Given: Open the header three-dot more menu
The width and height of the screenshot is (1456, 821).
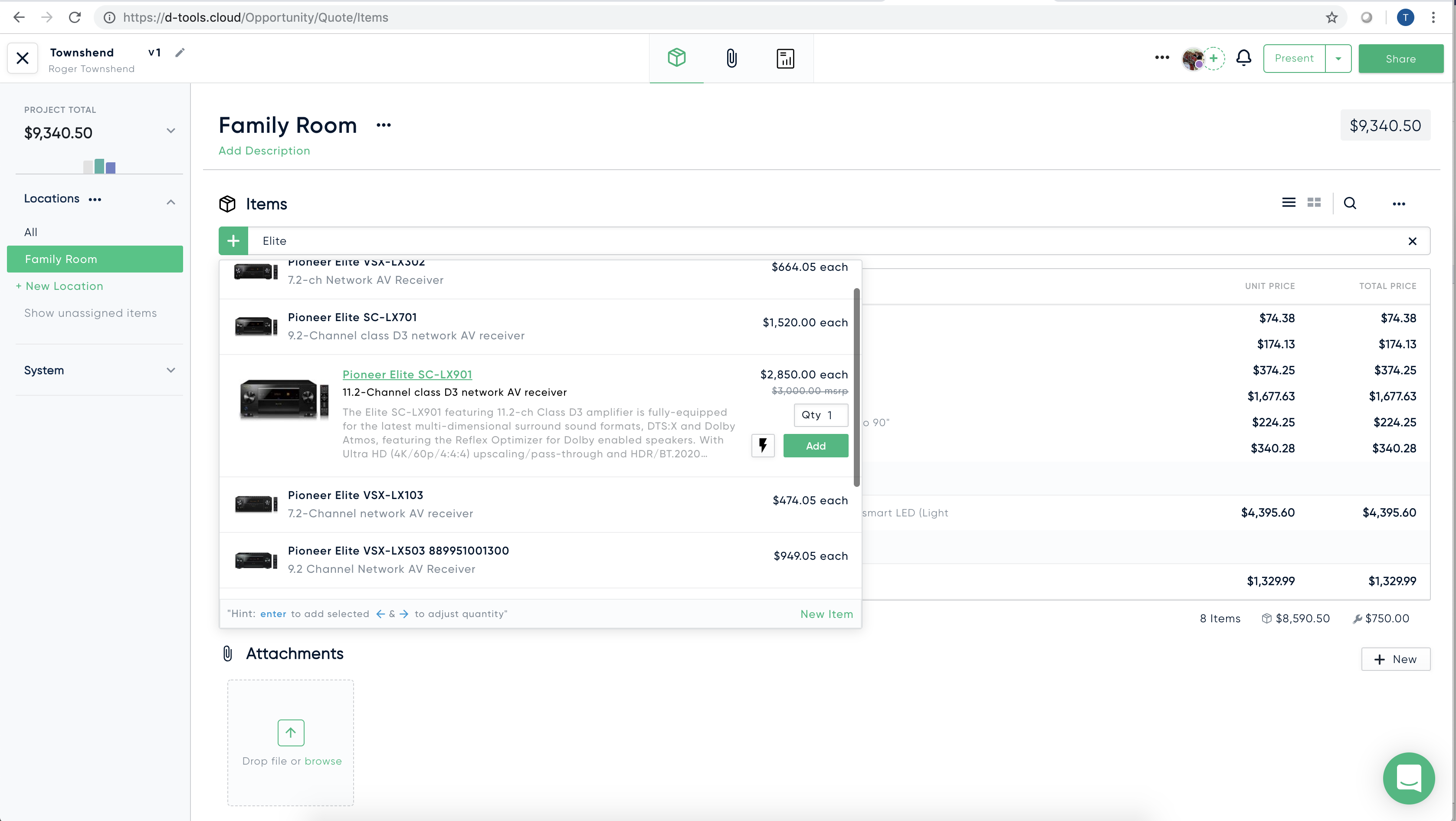Looking at the screenshot, I should (x=1162, y=58).
